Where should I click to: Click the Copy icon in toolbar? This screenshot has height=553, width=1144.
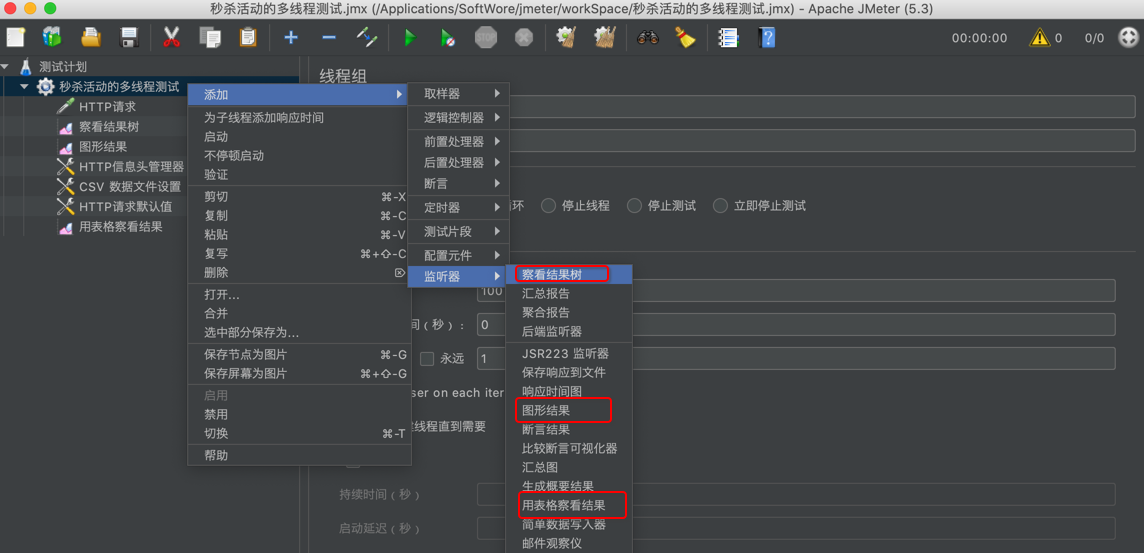[210, 36]
